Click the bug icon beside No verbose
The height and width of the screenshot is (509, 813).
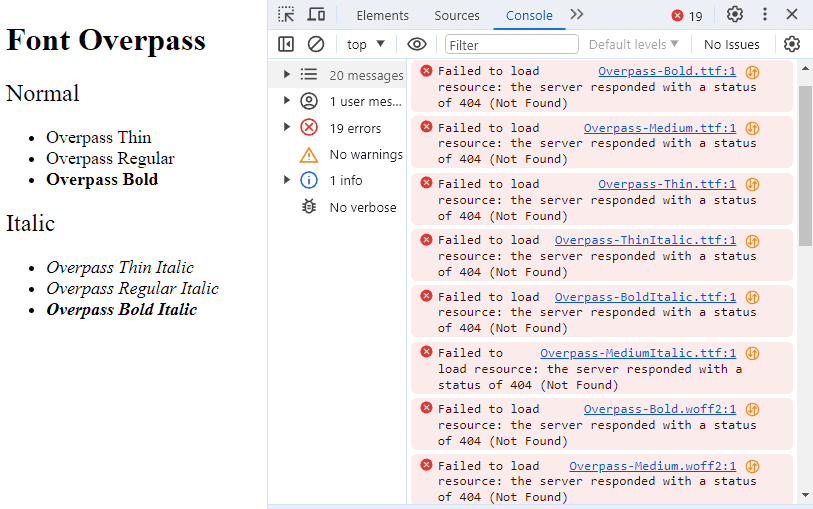coord(309,207)
